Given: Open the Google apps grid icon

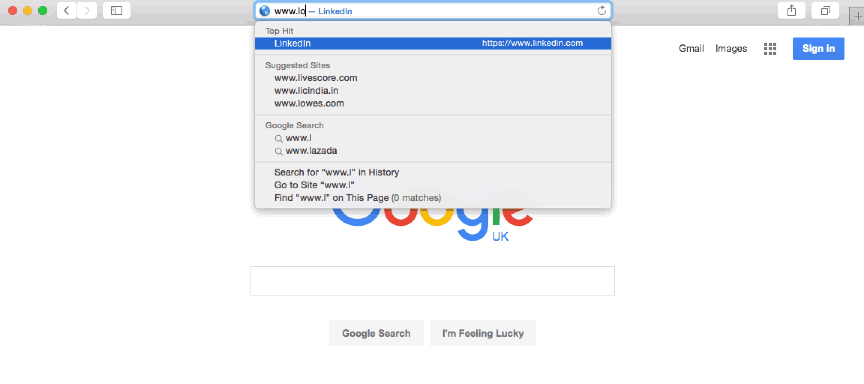Looking at the screenshot, I should pyautogui.click(x=770, y=48).
